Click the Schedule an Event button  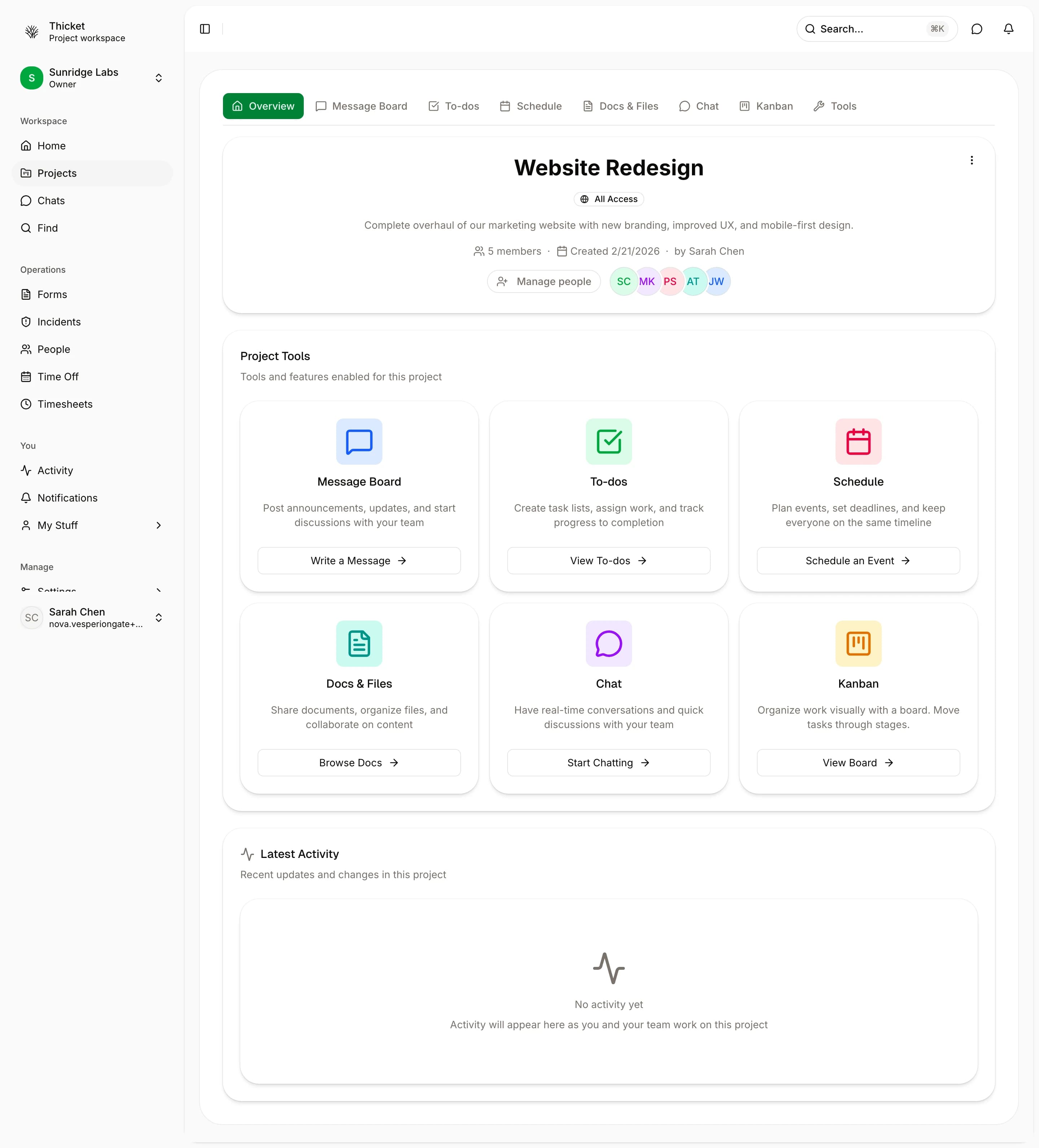[x=858, y=560]
